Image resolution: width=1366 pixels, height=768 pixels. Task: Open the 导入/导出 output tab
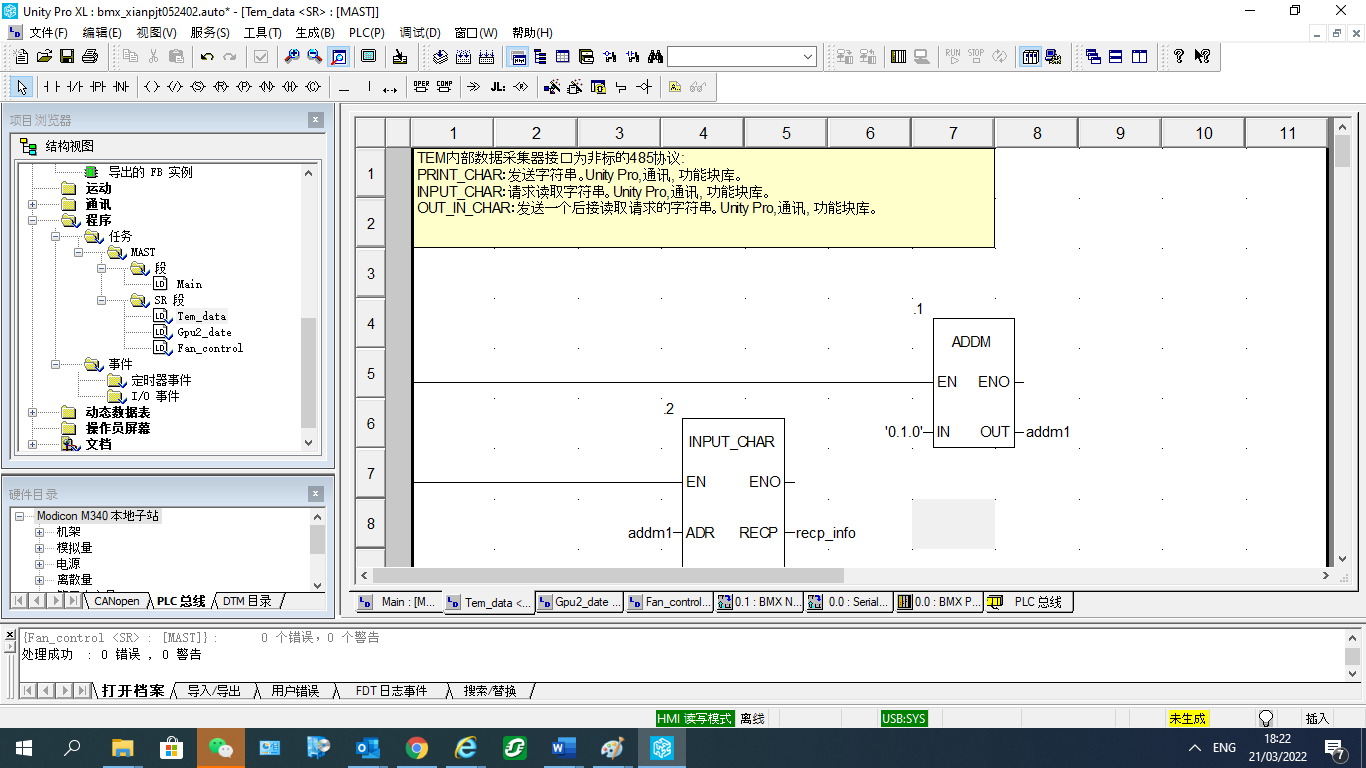[214, 691]
